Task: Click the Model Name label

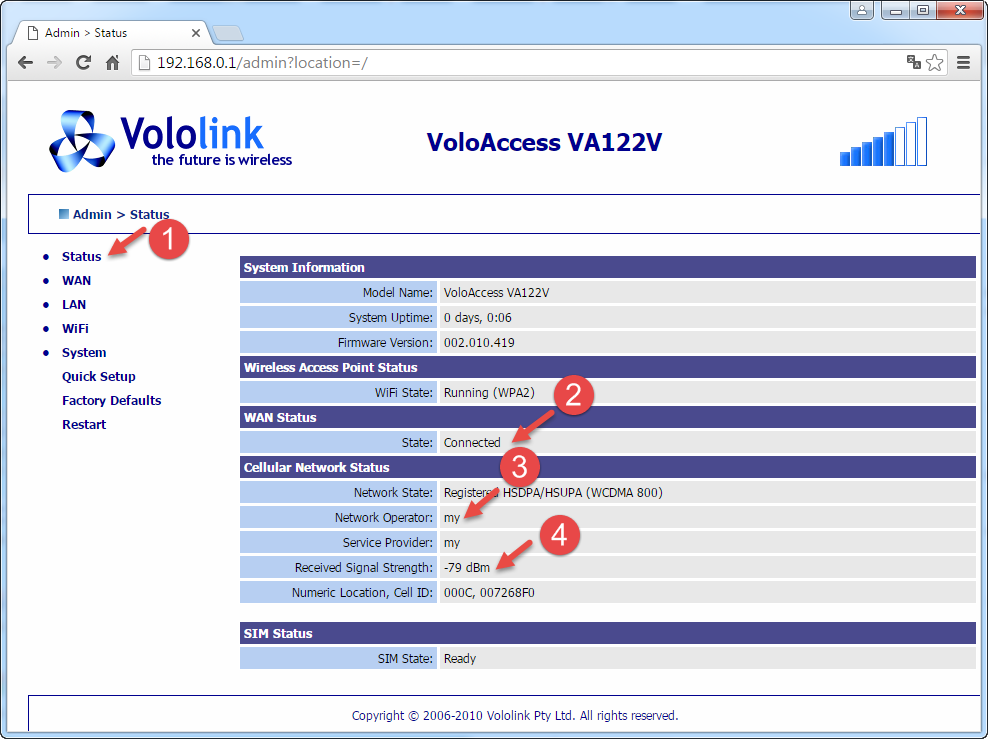Action: point(398,292)
